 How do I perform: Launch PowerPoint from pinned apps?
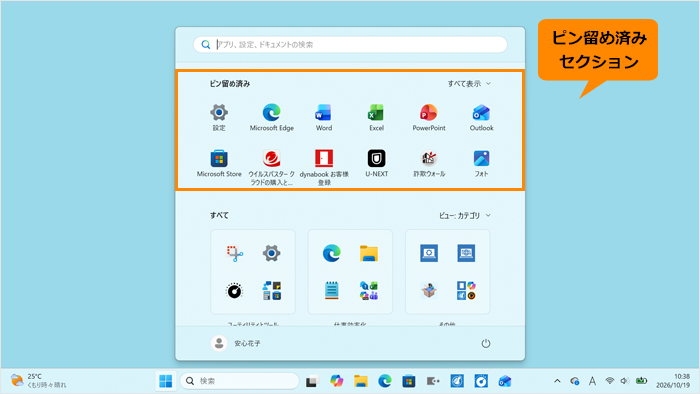[429, 117]
